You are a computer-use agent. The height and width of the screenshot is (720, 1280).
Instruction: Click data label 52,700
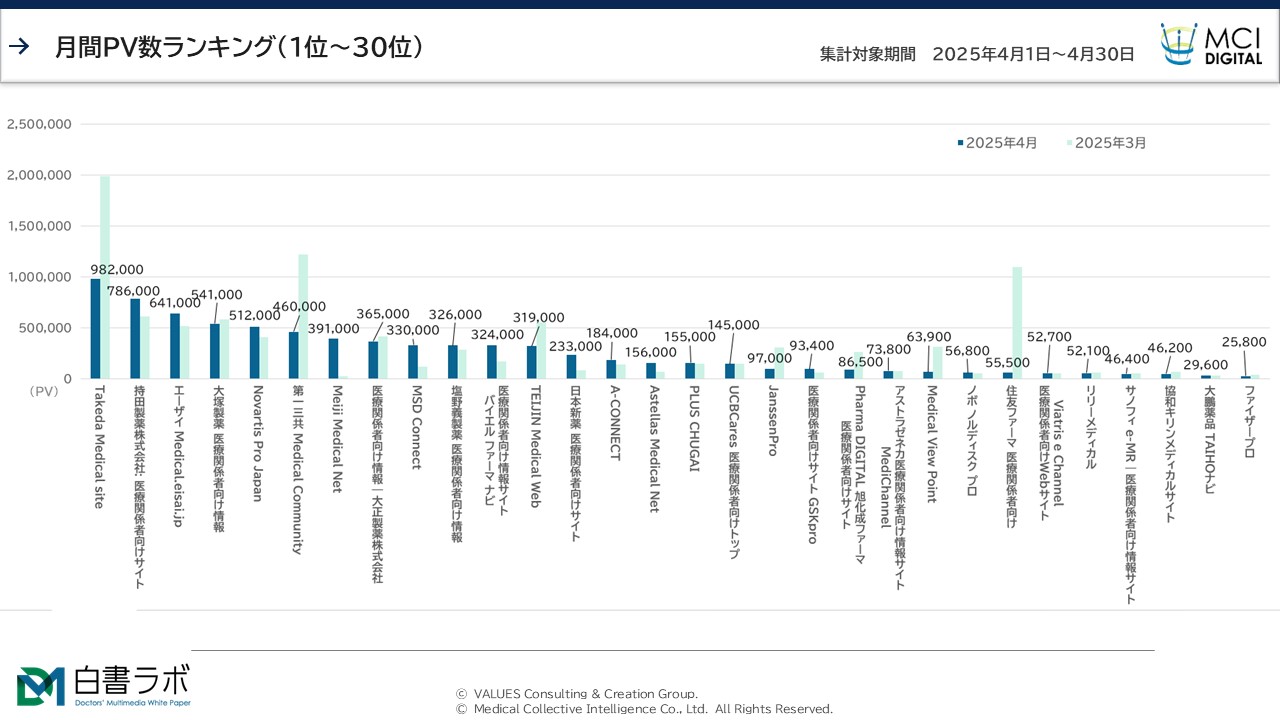tap(1049, 336)
